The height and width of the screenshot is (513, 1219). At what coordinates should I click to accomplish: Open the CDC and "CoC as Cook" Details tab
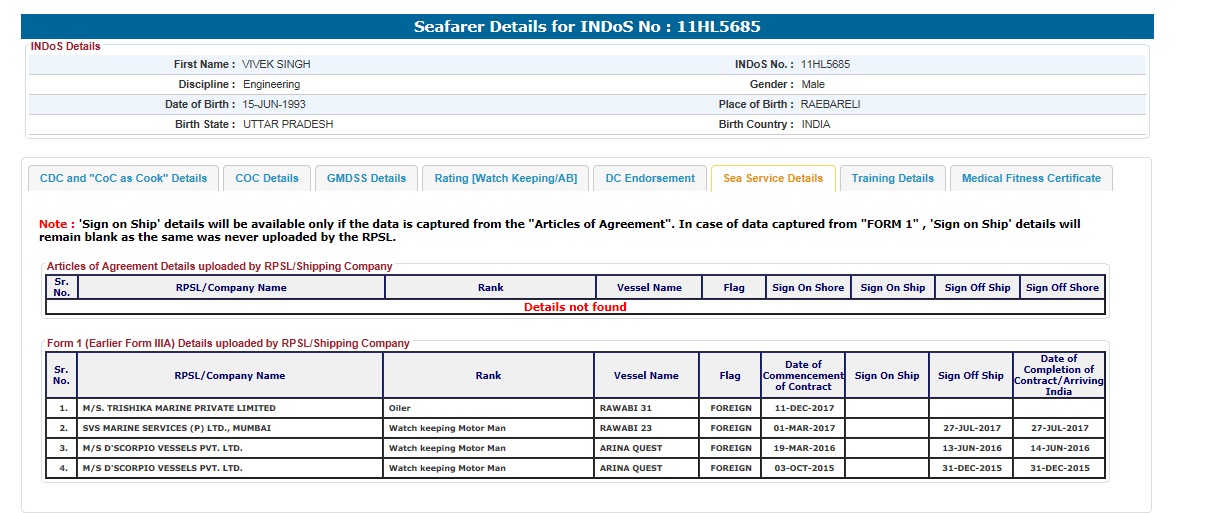123,178
